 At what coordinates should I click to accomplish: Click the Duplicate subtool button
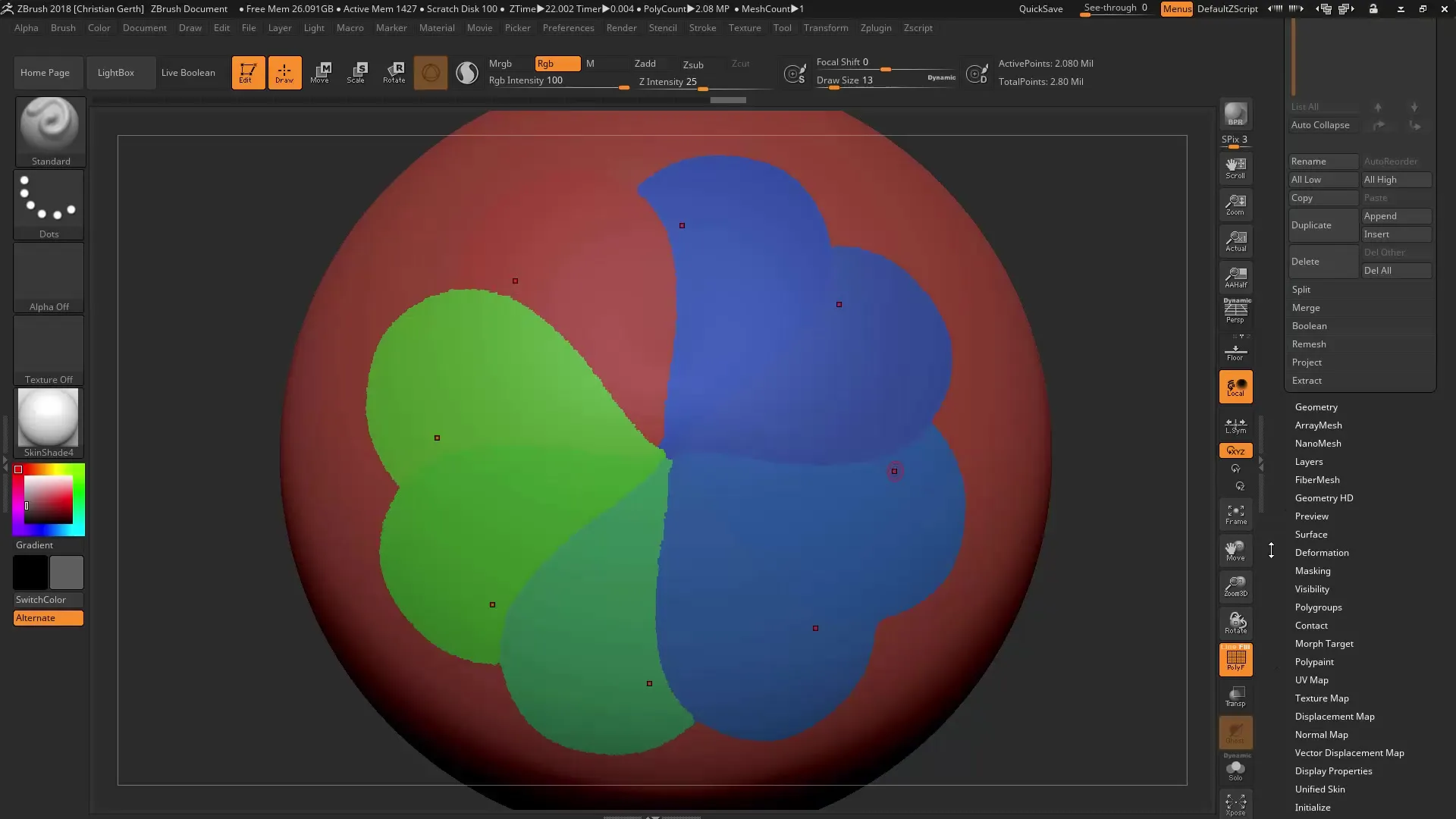(x=1323, y=225)
